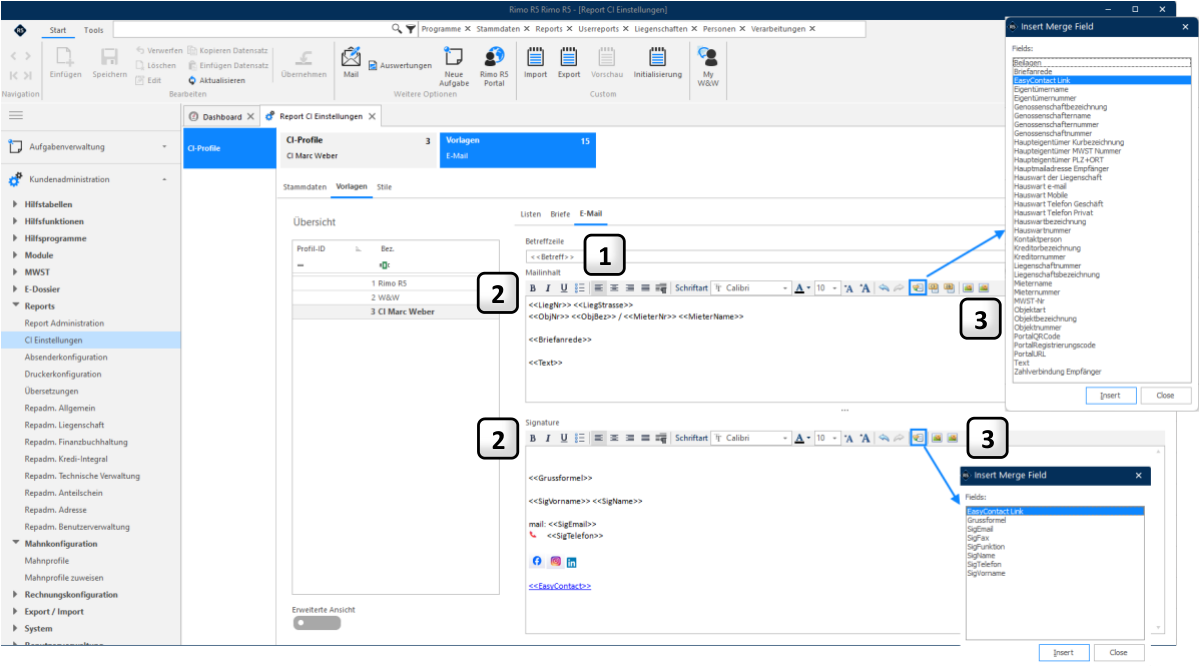1201x667 pixels.
Task: Click last picture icon in Mailinhalt toolbar
Action: click(x=984, y=288)
